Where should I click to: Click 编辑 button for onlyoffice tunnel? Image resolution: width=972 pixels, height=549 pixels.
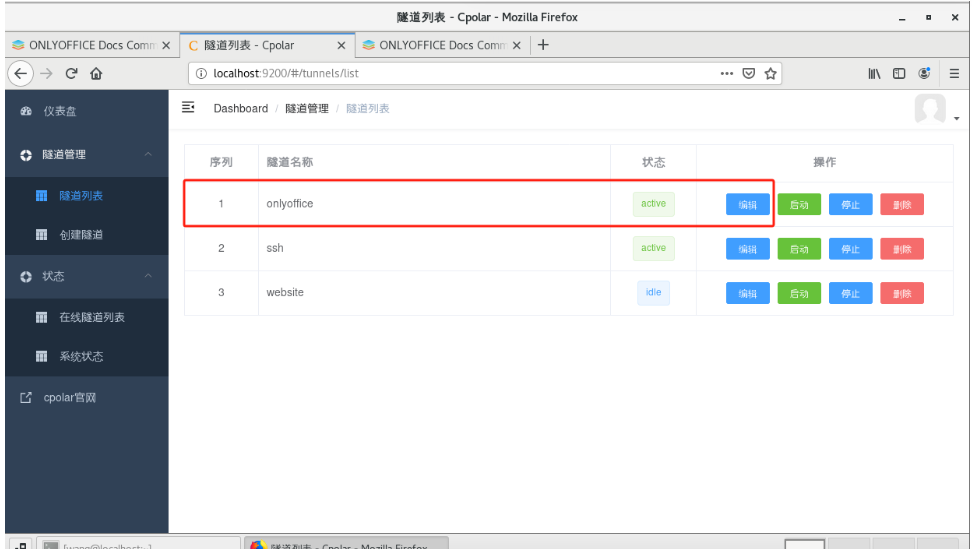747,205
